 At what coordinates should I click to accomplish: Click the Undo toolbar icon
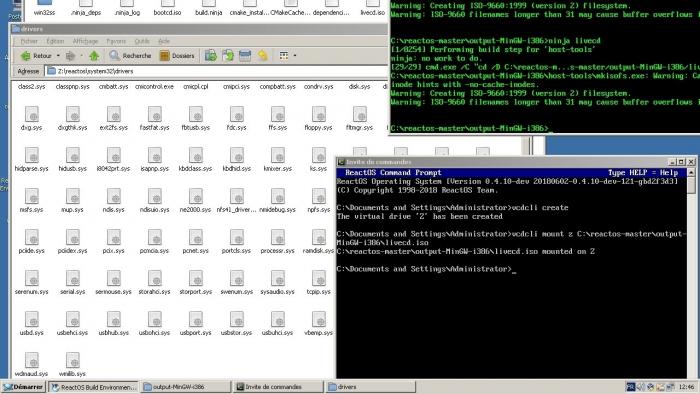262,56
